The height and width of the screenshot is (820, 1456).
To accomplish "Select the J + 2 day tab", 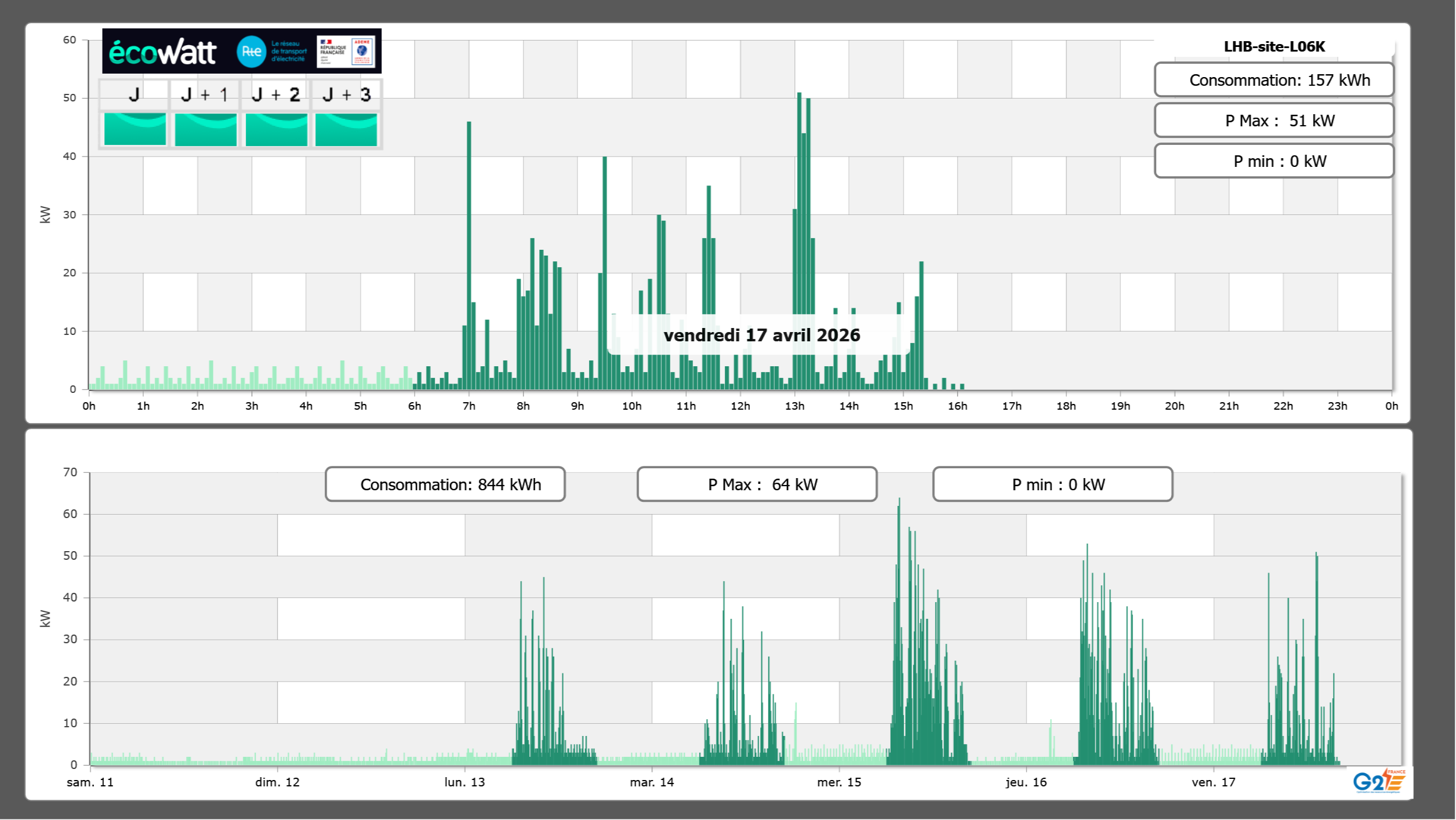I will 275,95.
